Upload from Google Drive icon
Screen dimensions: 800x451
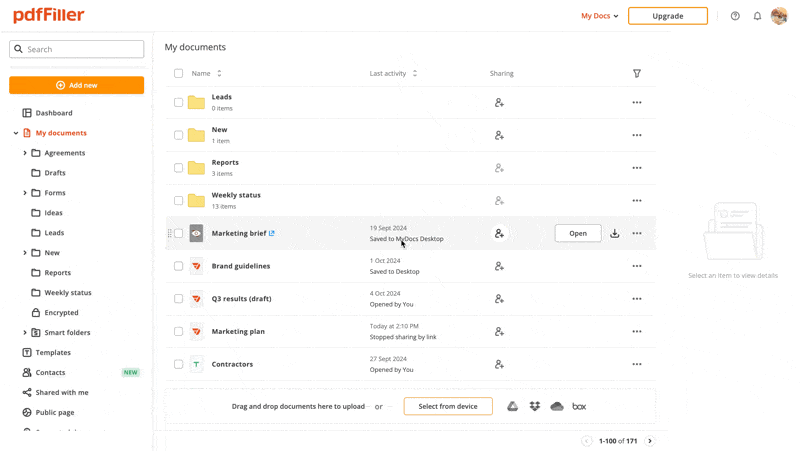pos(512,406)
